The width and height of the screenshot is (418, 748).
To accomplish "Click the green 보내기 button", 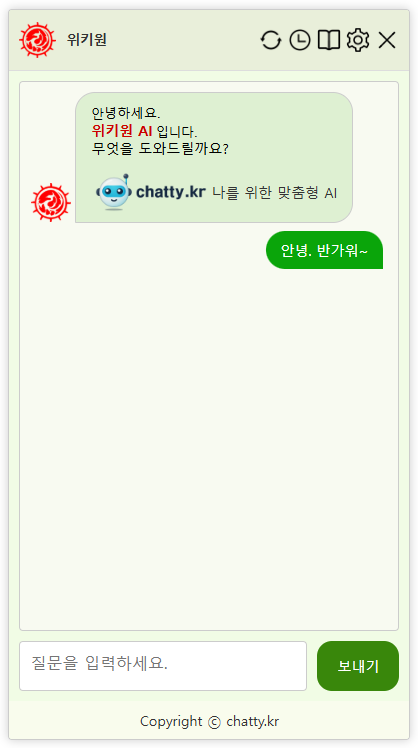I will (x=358, y=666).
